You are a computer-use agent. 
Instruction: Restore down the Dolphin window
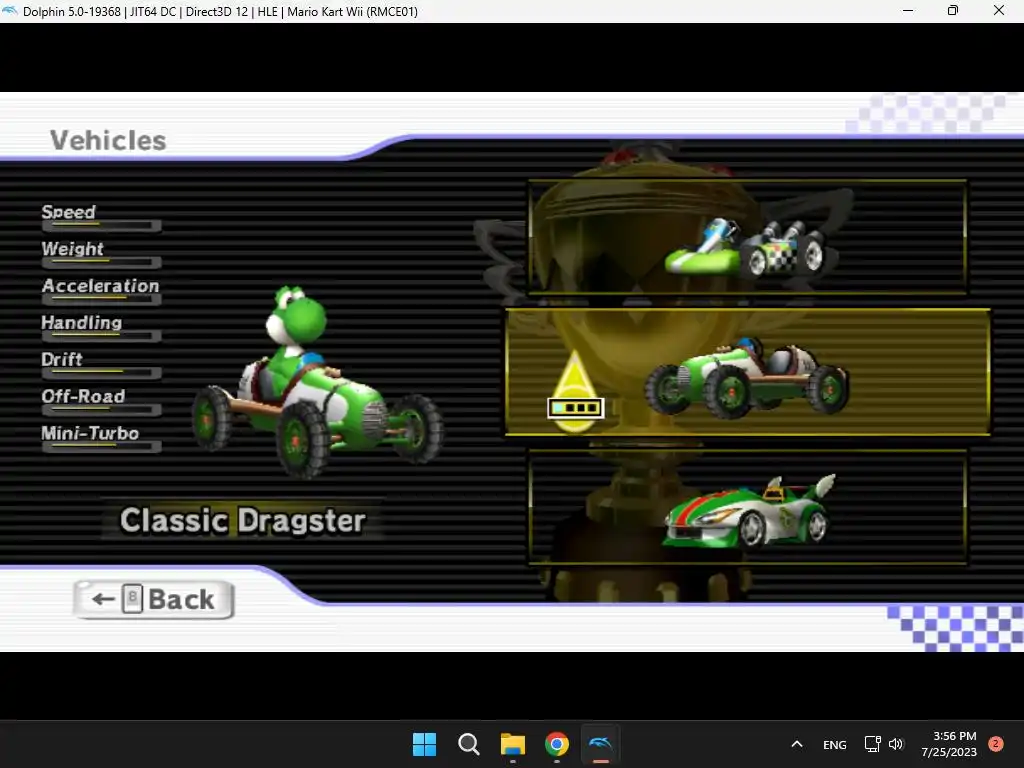pos(953,11)
